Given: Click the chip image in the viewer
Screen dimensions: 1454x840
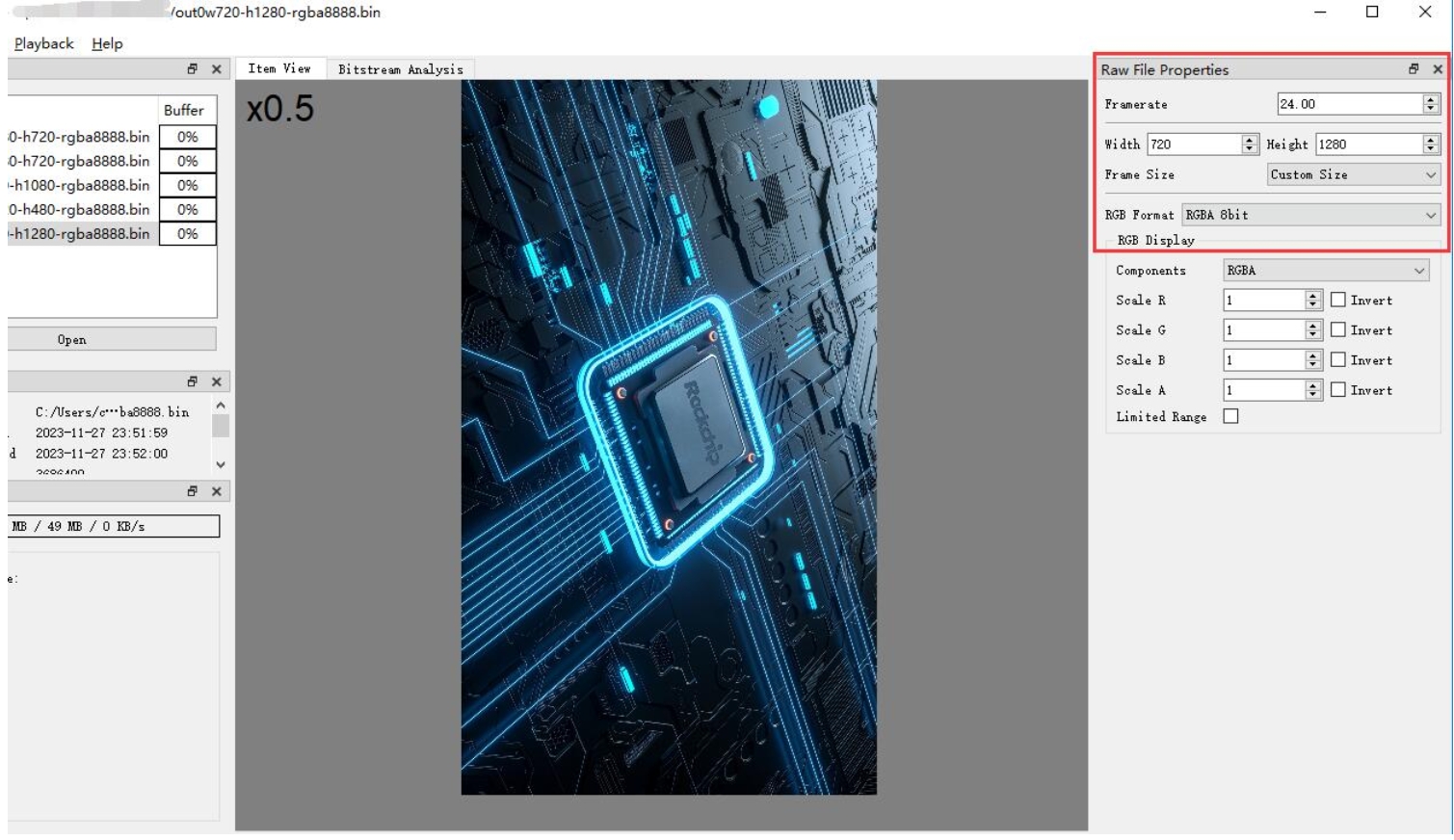Looking at the screenshot, I should 669,437.
